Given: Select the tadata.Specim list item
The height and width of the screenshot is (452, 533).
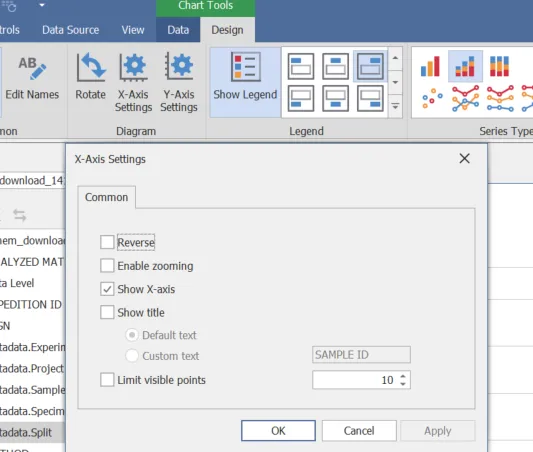Looking at the screenshot, I should coord(33,411).
